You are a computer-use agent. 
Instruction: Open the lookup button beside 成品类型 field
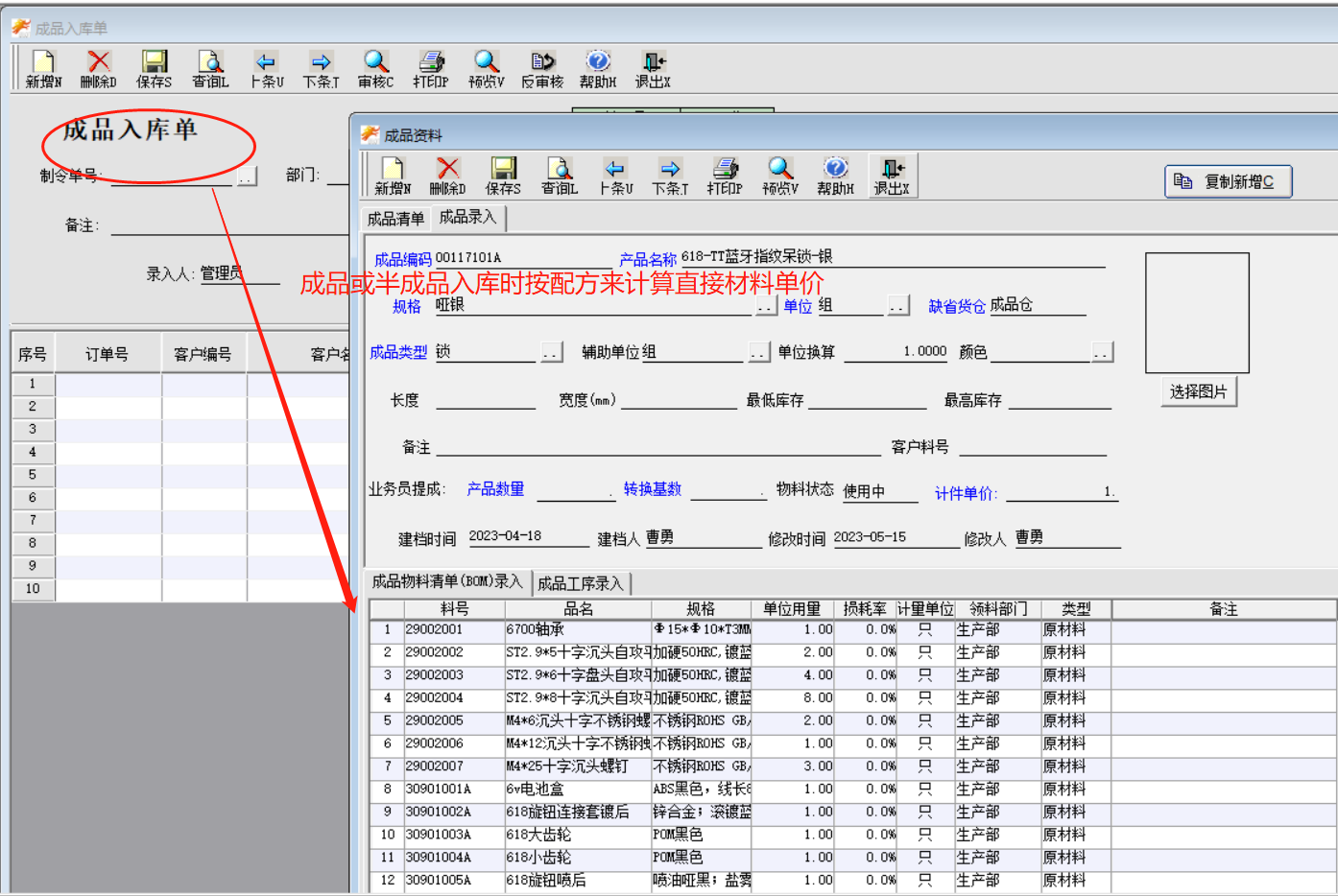point(551,353)
